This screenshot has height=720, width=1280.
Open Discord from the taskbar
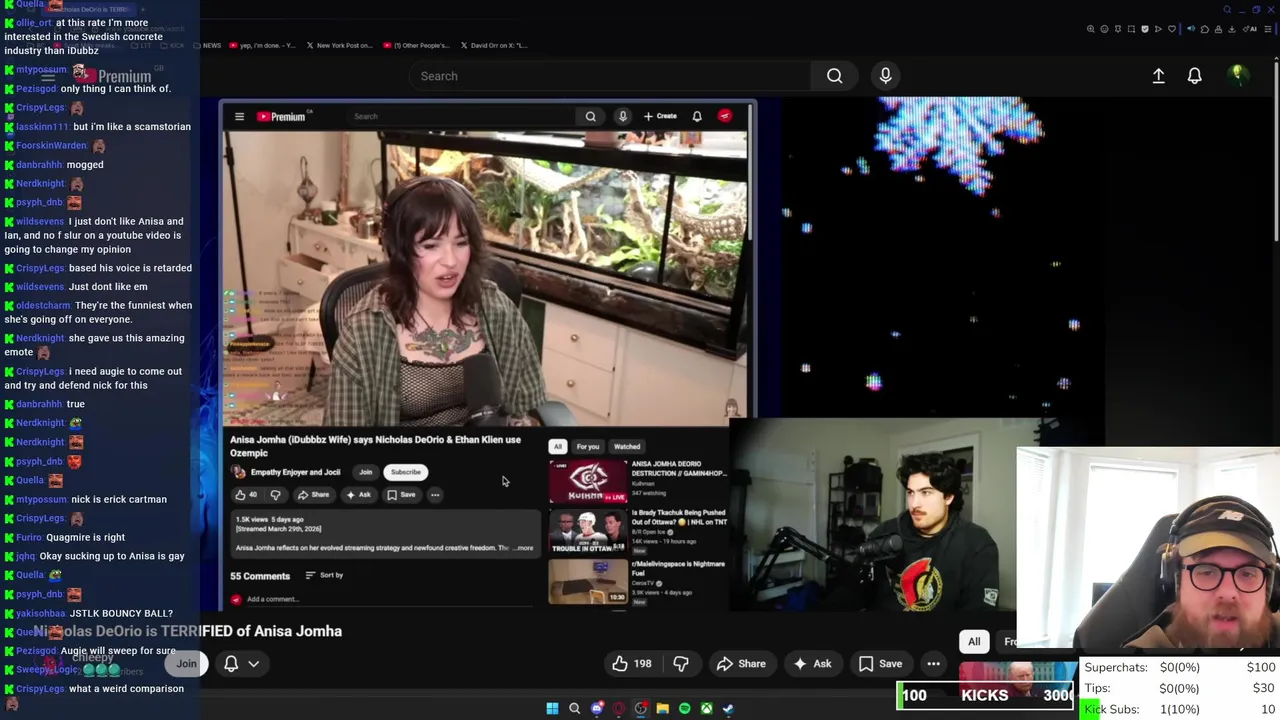[x=597, y=709]
